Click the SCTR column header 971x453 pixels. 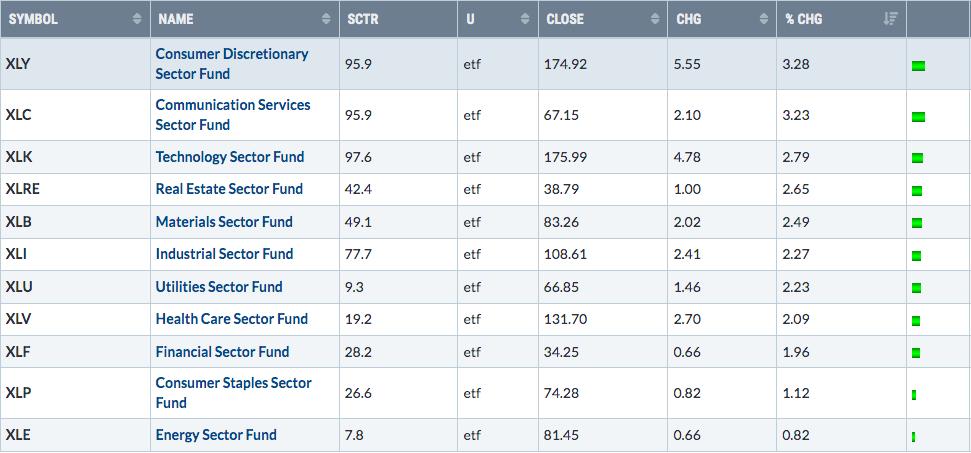click(x=398, y=19)
